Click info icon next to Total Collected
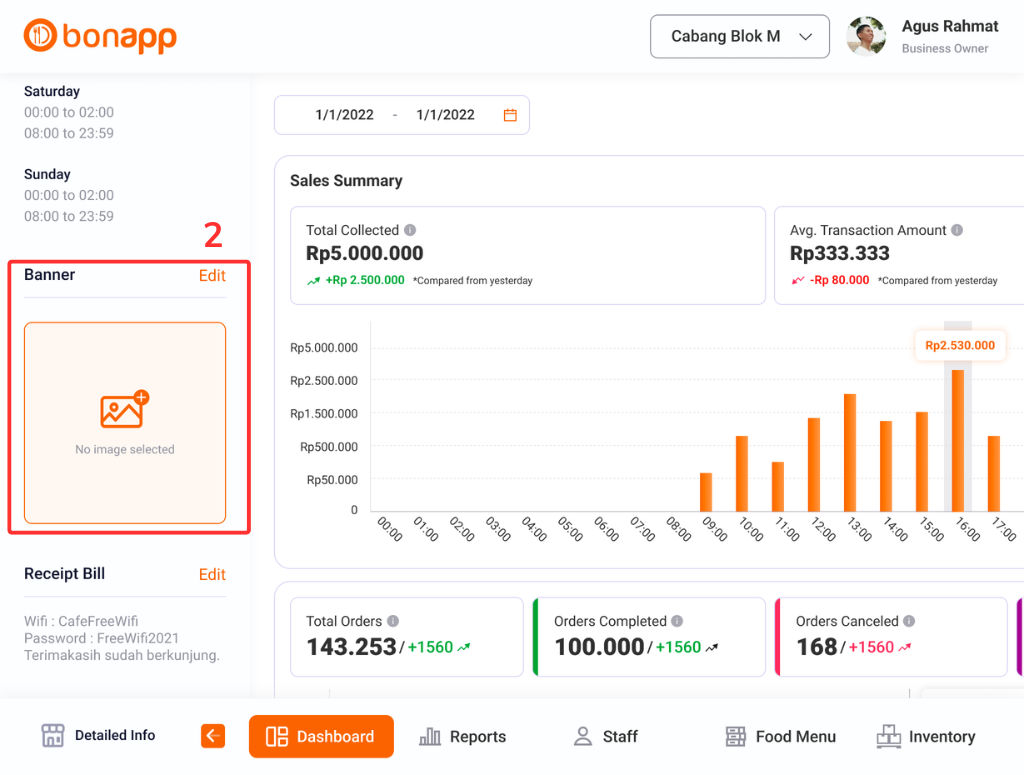1024x775 pixels. click(409, 230)
